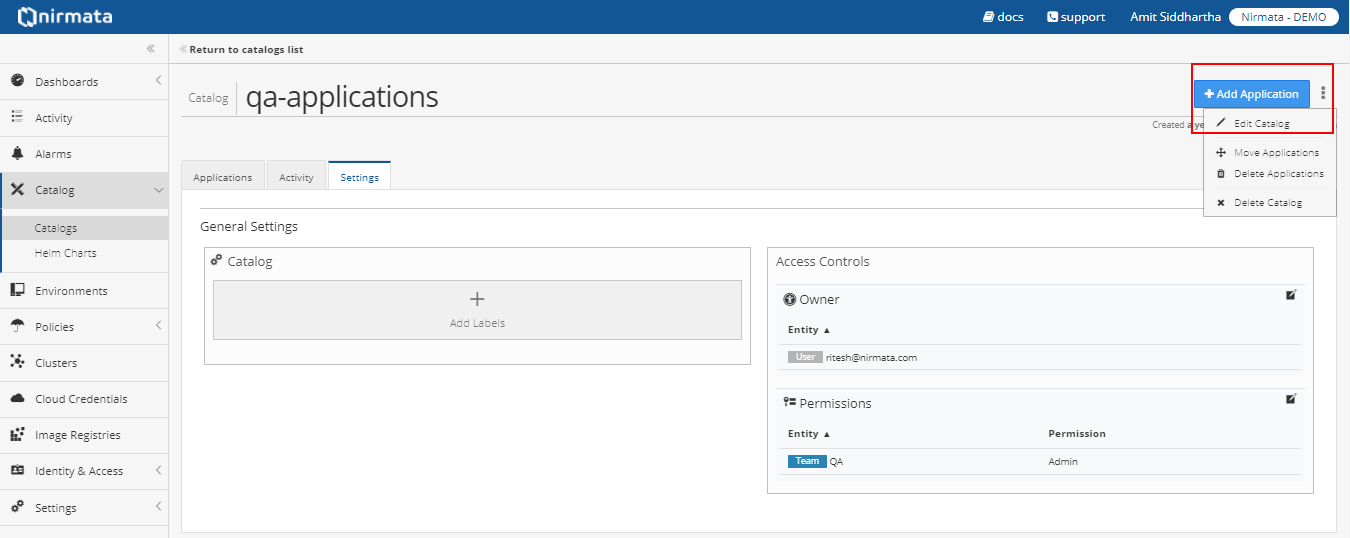Viewport: 1350px width, 538px height.
Task: Switch to the Applications tab
Action: pos(223,177)
